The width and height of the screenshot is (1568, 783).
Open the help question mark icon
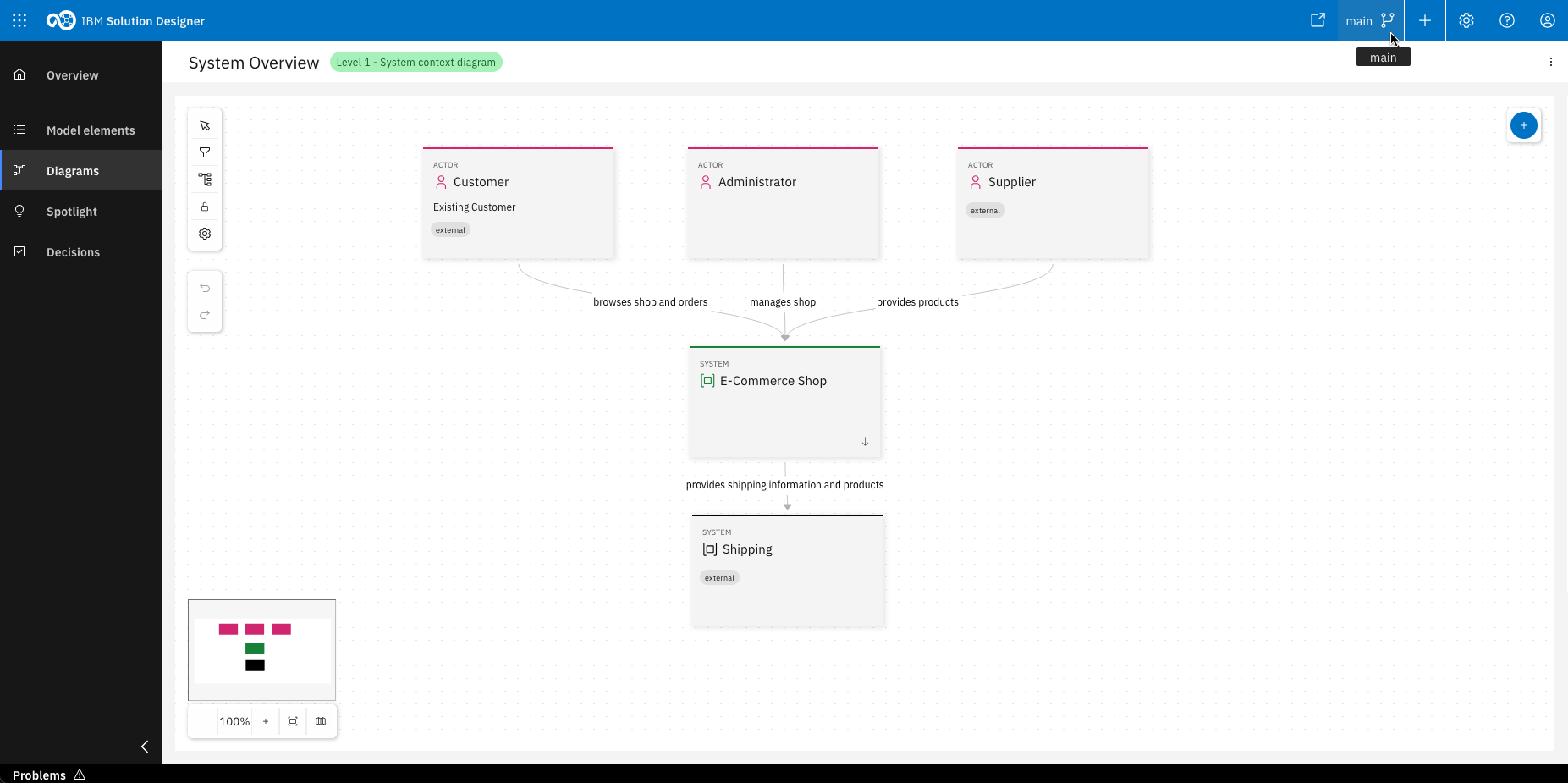[x=1506, y=20]
